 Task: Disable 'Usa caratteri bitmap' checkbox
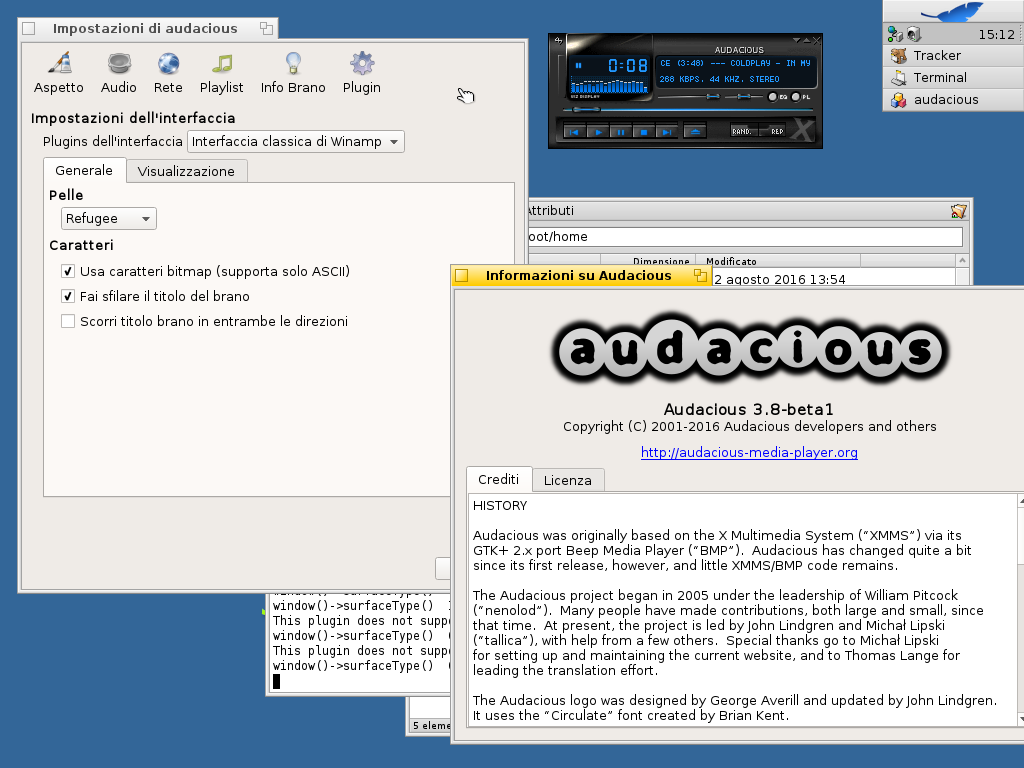(x=68, y=271)
